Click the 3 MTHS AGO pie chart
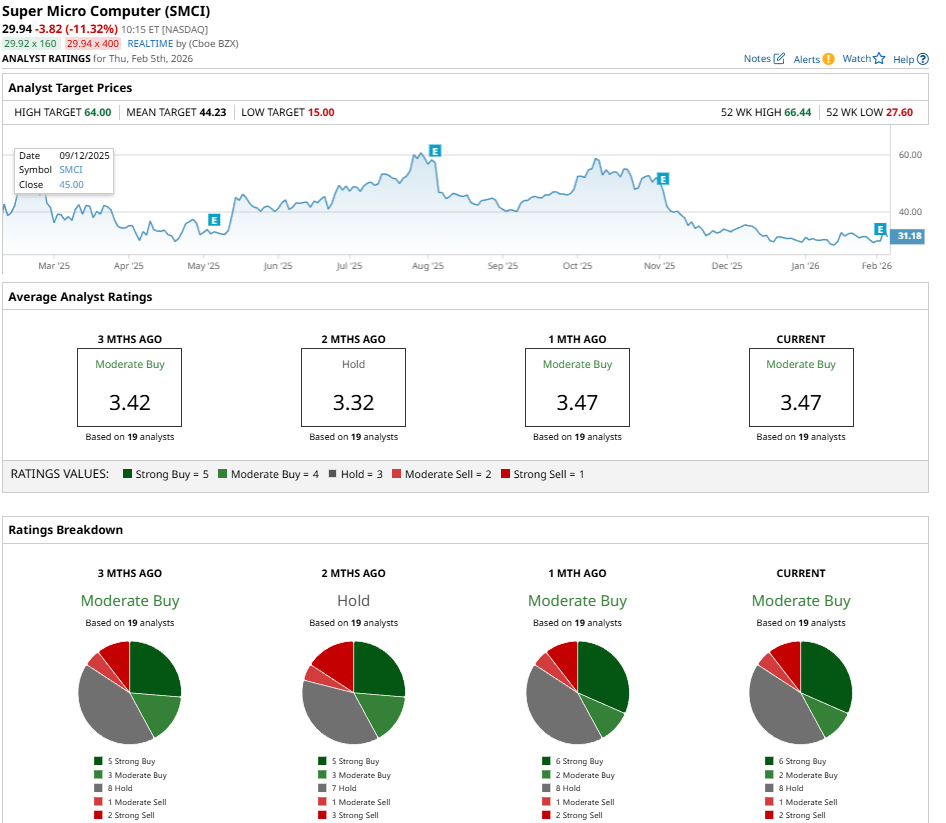 [129, 692]
